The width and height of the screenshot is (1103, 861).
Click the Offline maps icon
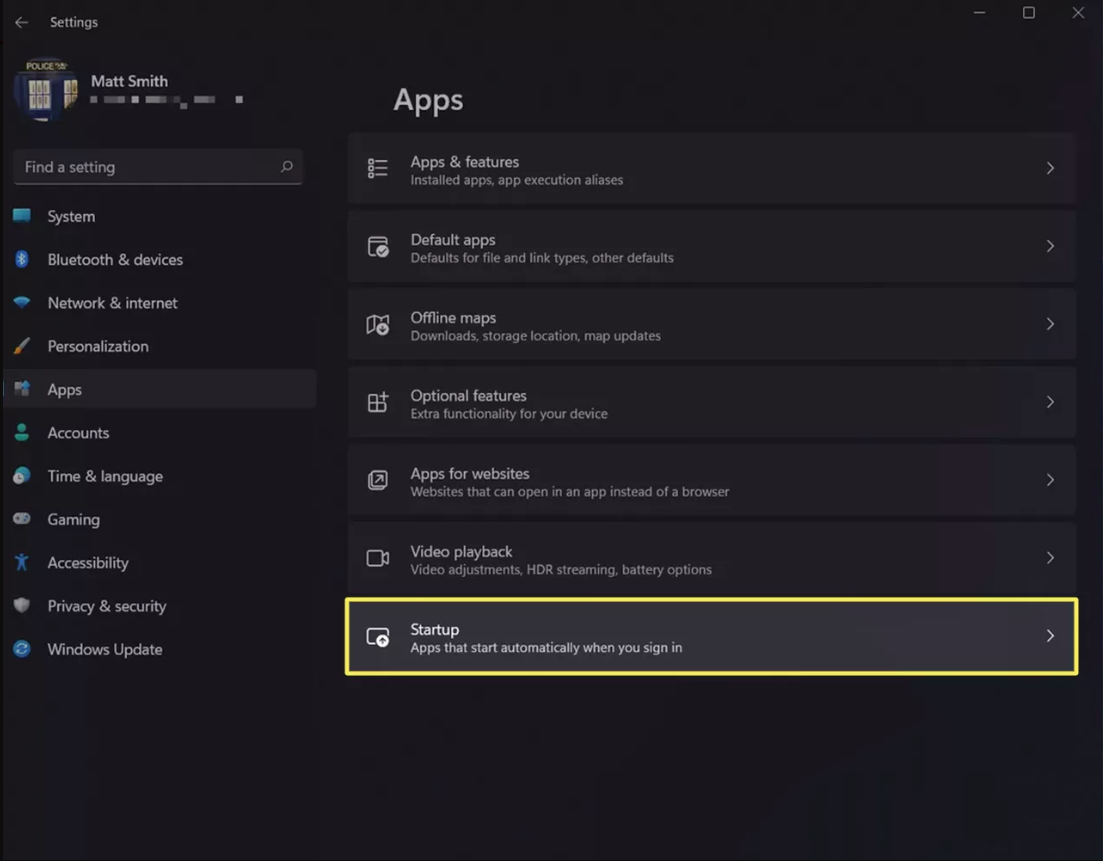(378, 324)
